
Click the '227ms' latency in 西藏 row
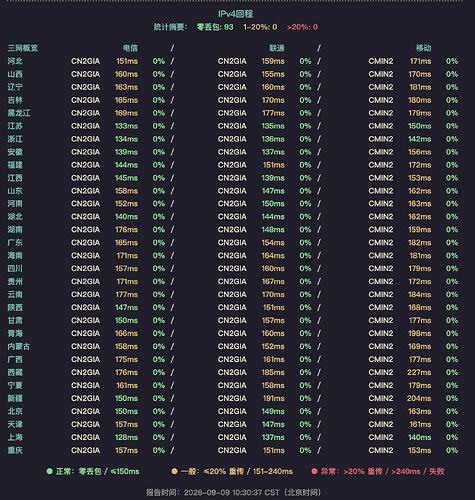[419, 372]
